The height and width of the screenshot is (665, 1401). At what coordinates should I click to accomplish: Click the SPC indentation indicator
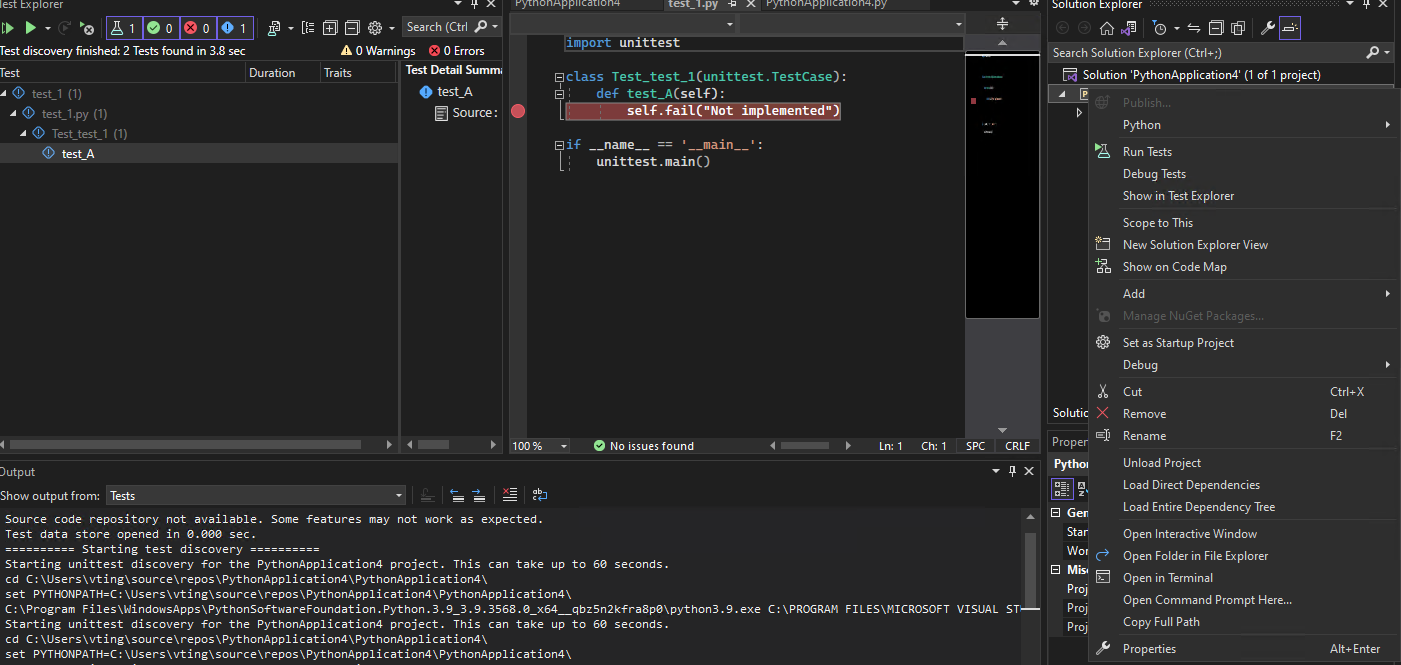point(975,446)
